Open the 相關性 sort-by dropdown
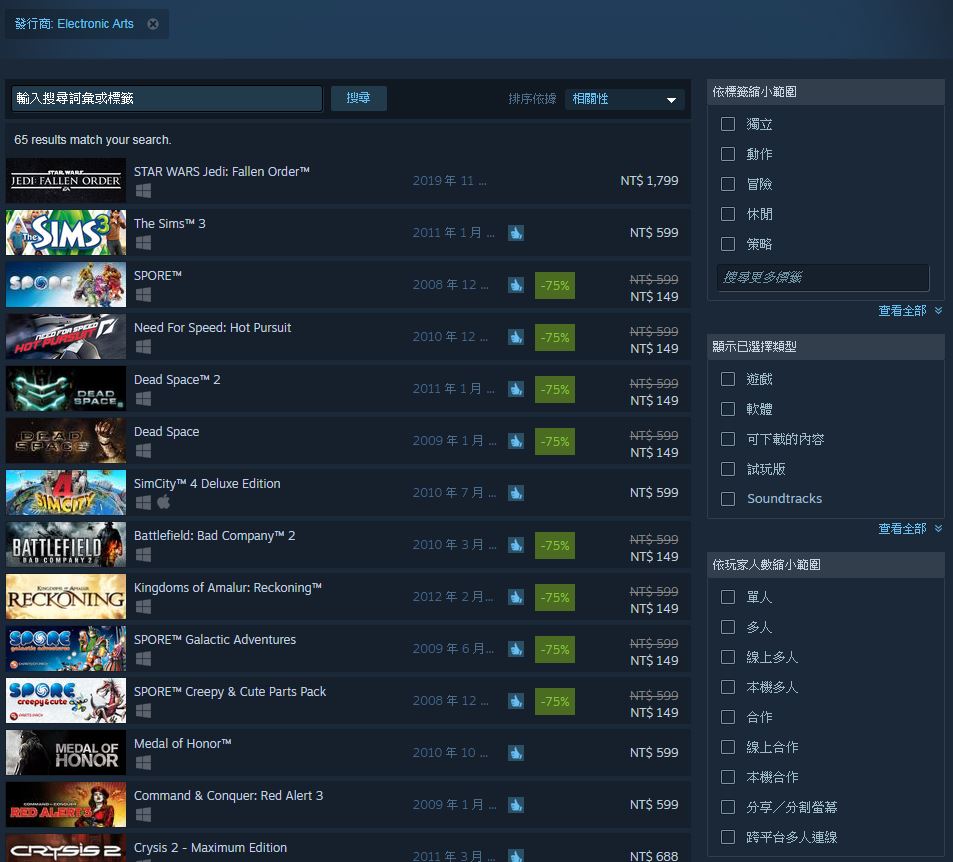 (624, 99)
